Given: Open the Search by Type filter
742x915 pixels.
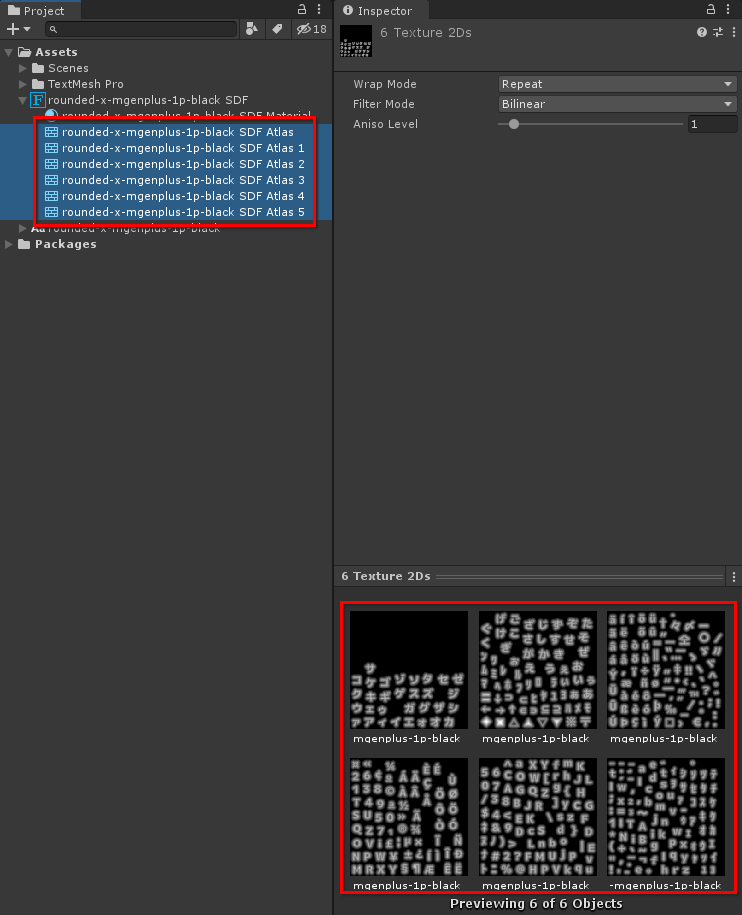Looking at the screenshot, I should 252,29.
